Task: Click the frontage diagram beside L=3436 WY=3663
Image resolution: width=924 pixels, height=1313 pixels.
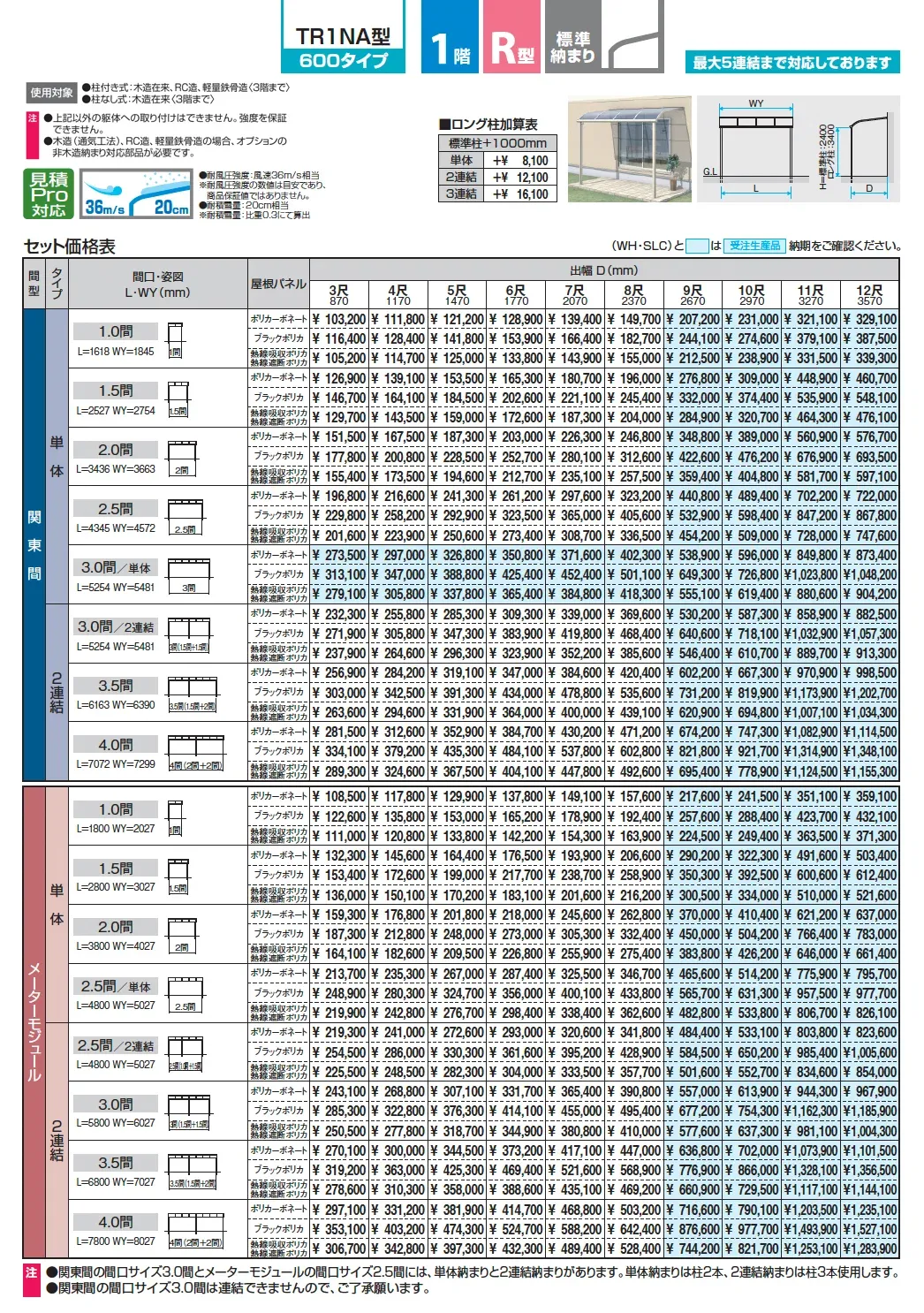Action: coord(182,457)
